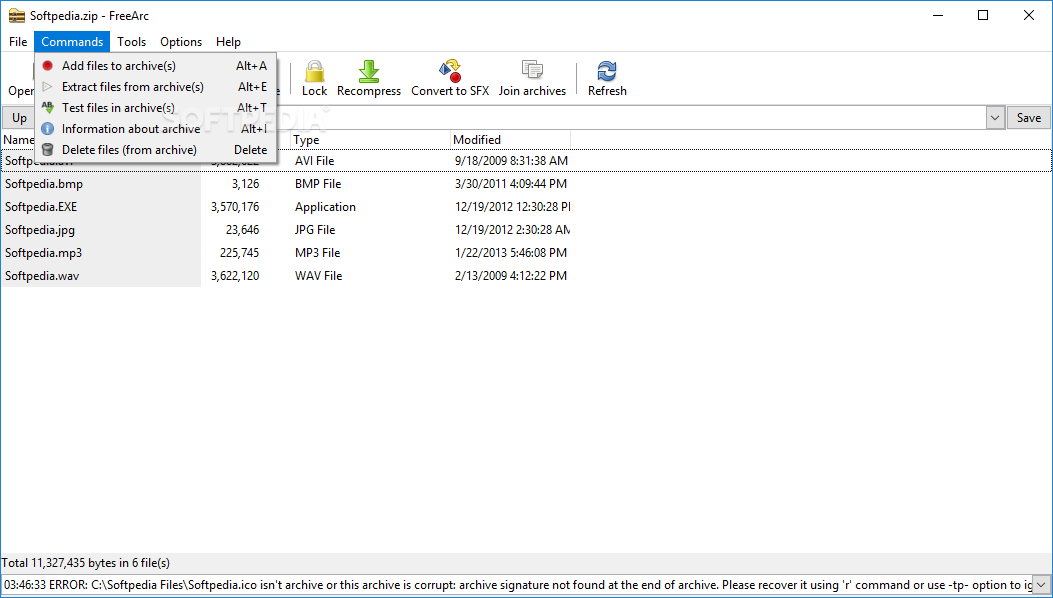Select the Softpedia.bmp file
The width and height of the screenshot is (1053, 598).
[x=44, y=183]
